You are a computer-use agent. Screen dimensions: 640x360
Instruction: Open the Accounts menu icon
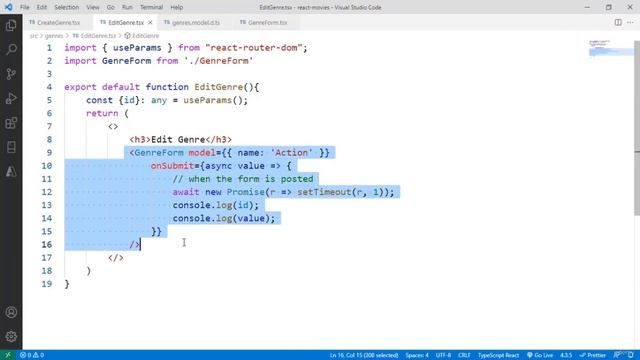(x=11, y=312)
